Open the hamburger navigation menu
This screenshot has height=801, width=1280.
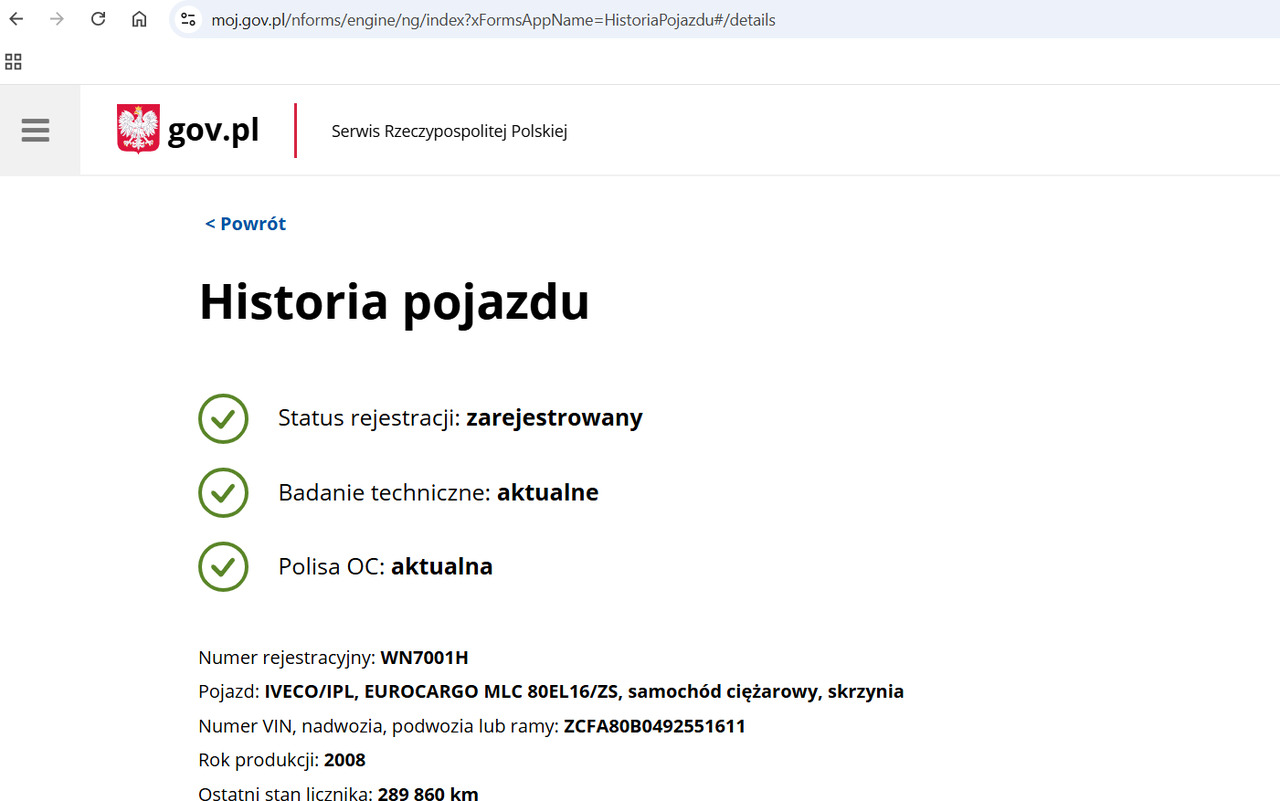click(x=35, y=130)
